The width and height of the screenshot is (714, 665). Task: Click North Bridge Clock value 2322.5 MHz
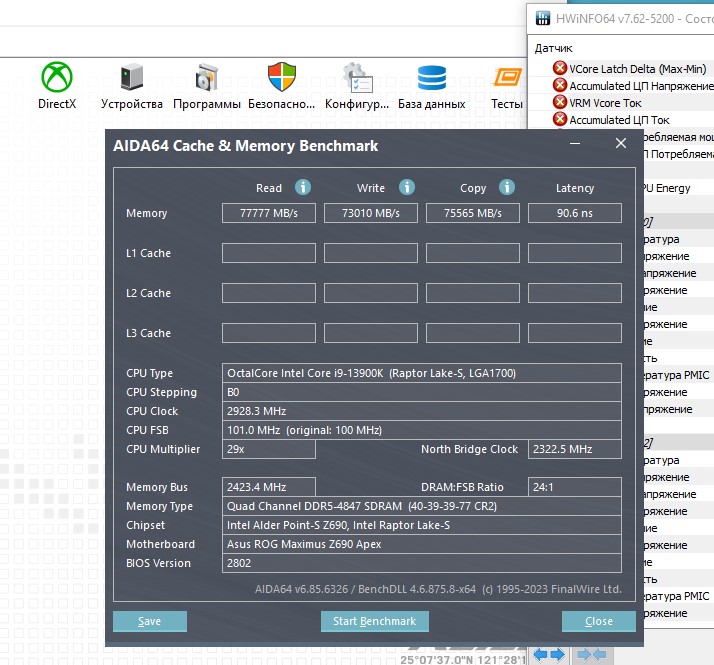(x=575, y=449)
